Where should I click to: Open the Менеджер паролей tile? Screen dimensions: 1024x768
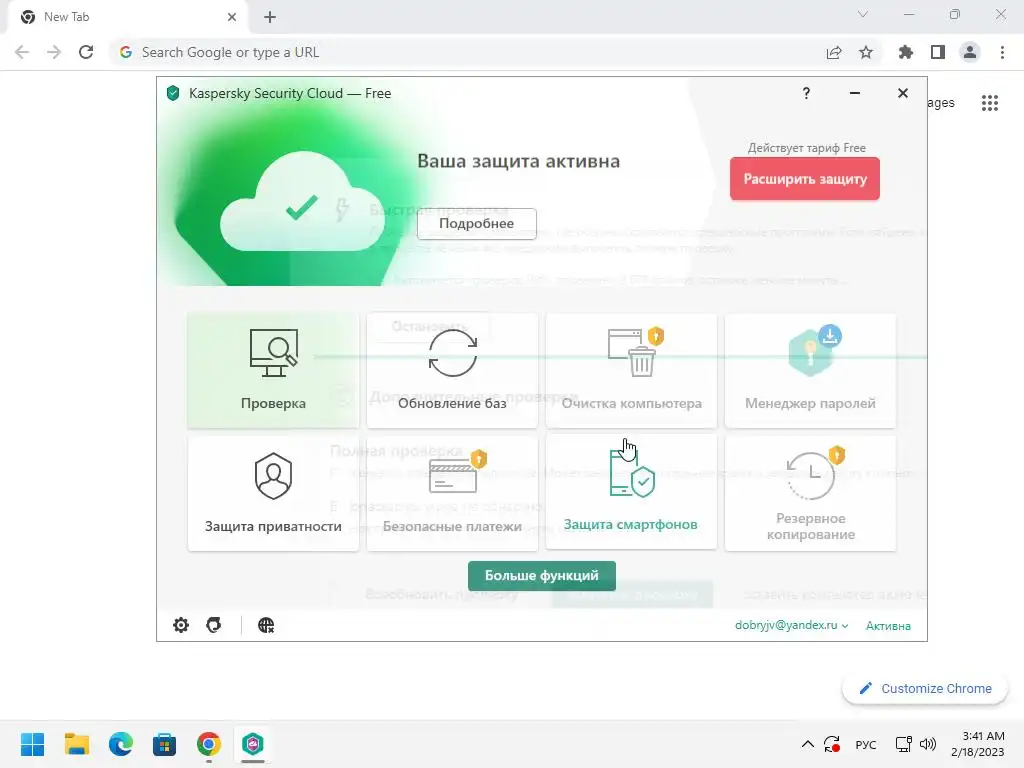coord(810,370)
